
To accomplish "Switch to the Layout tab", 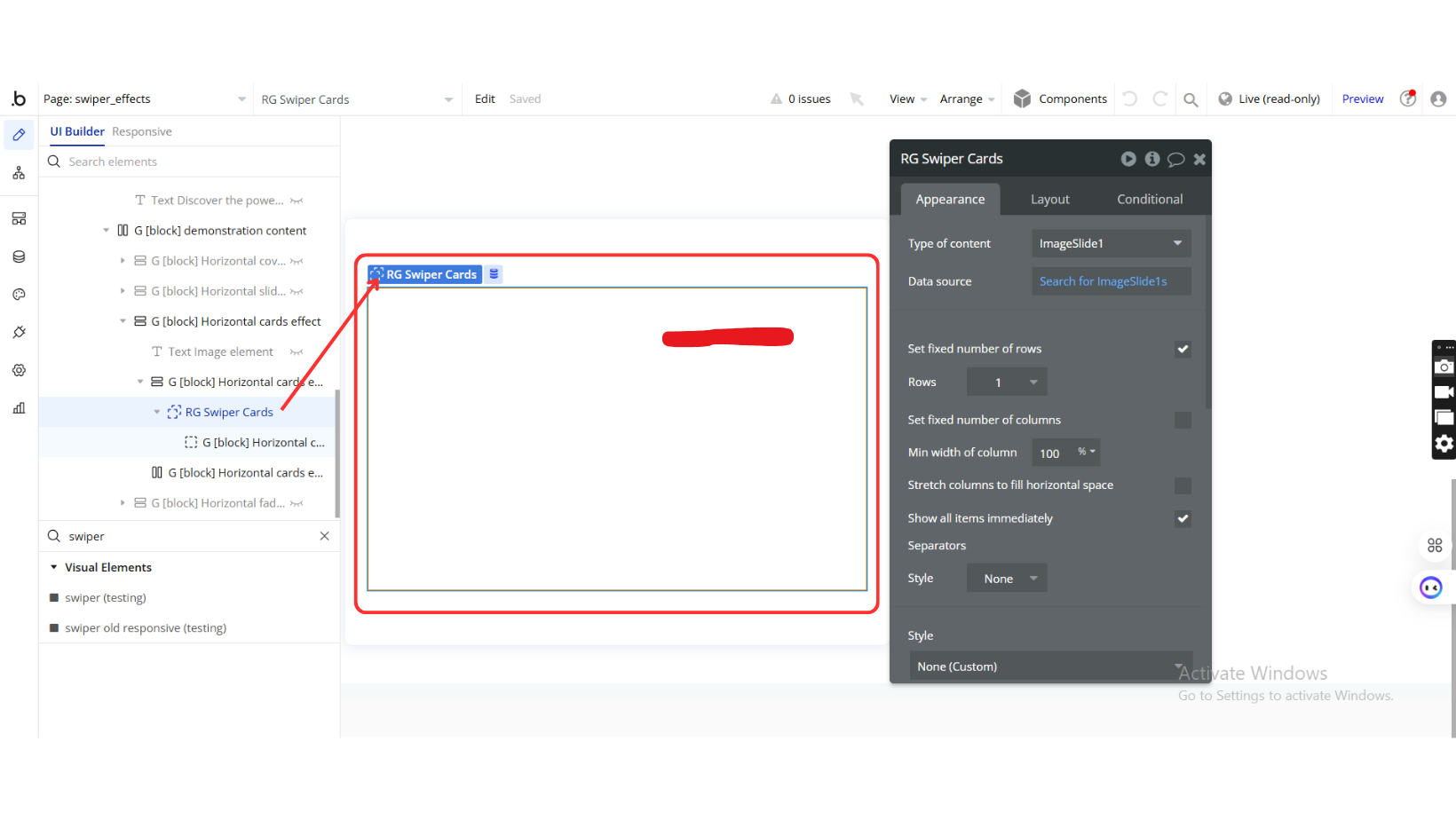I will tap(1049, 200).
